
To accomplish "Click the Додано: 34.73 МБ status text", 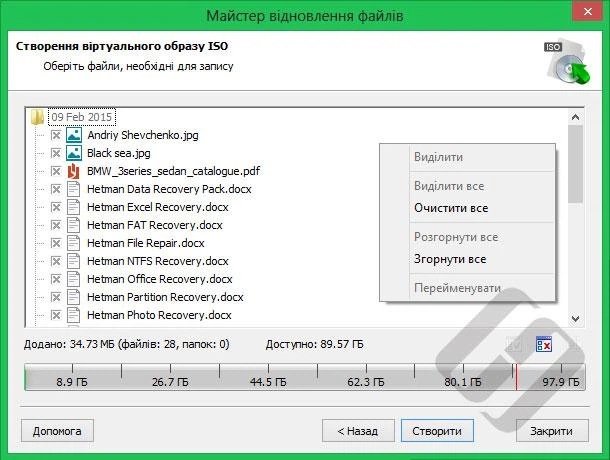I will click(x=126, y=344).
